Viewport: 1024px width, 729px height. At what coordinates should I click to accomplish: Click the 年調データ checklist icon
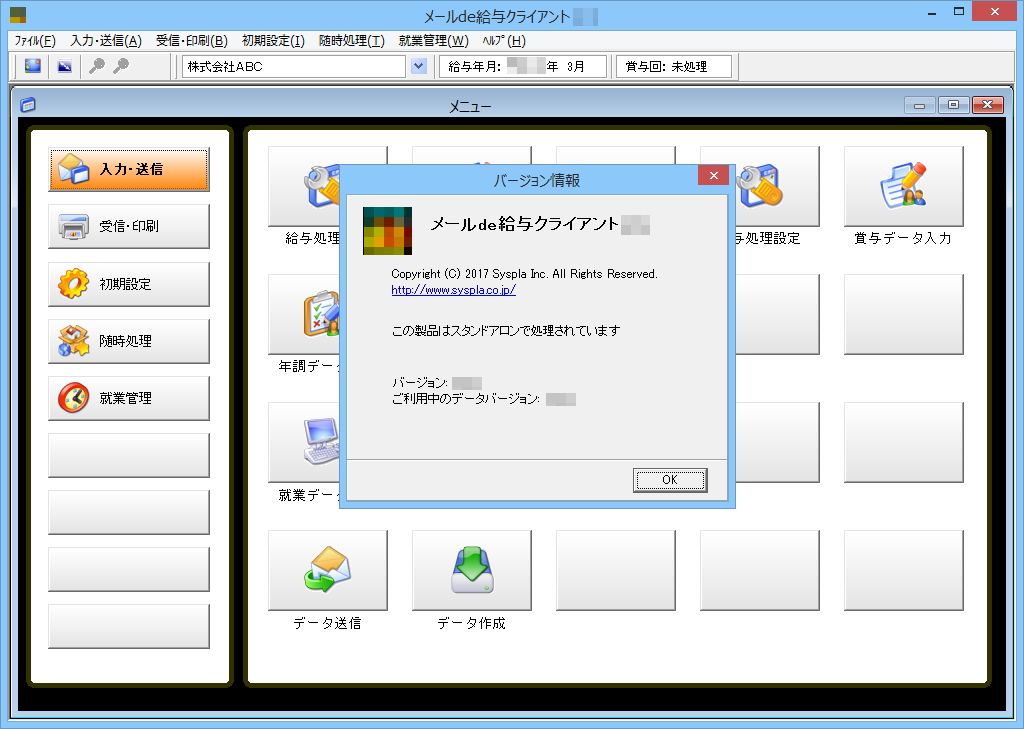pyautogui.click(x=304, y=314)
